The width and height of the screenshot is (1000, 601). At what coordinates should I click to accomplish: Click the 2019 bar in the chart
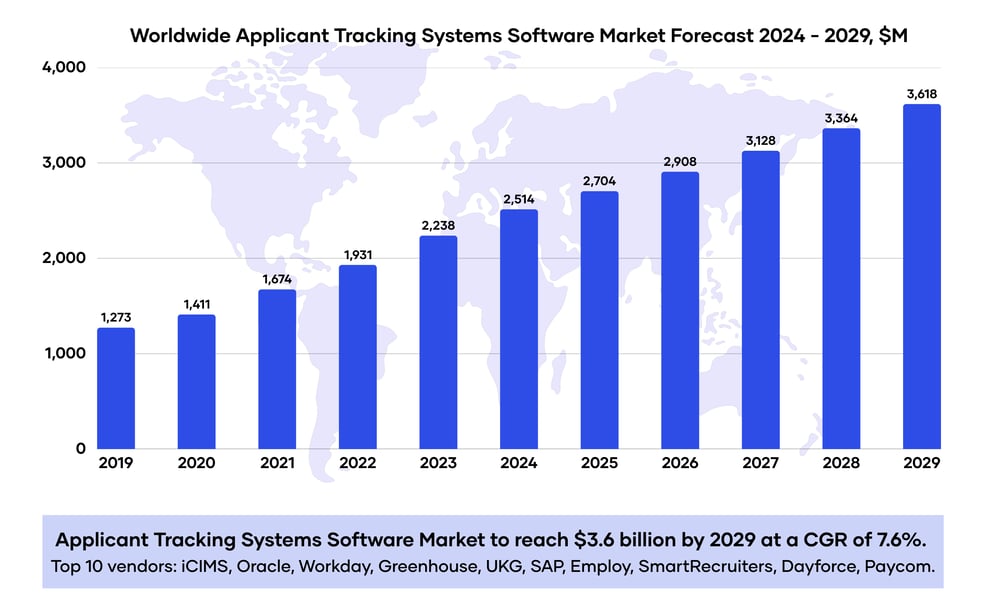pos(116,388)
